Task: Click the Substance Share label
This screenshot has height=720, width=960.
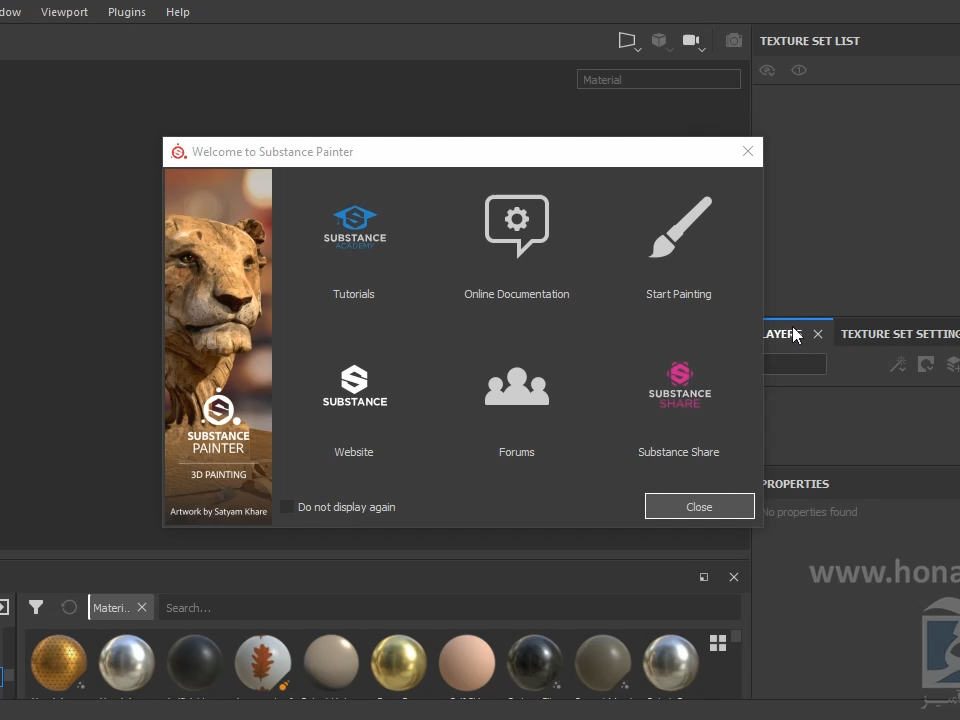Action: (678, 452)
